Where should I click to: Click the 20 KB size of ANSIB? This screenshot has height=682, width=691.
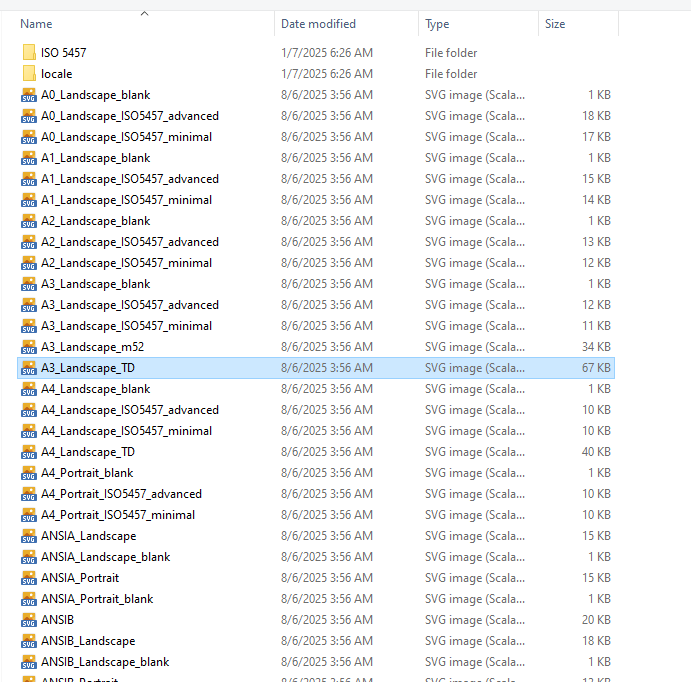(596, 620)
